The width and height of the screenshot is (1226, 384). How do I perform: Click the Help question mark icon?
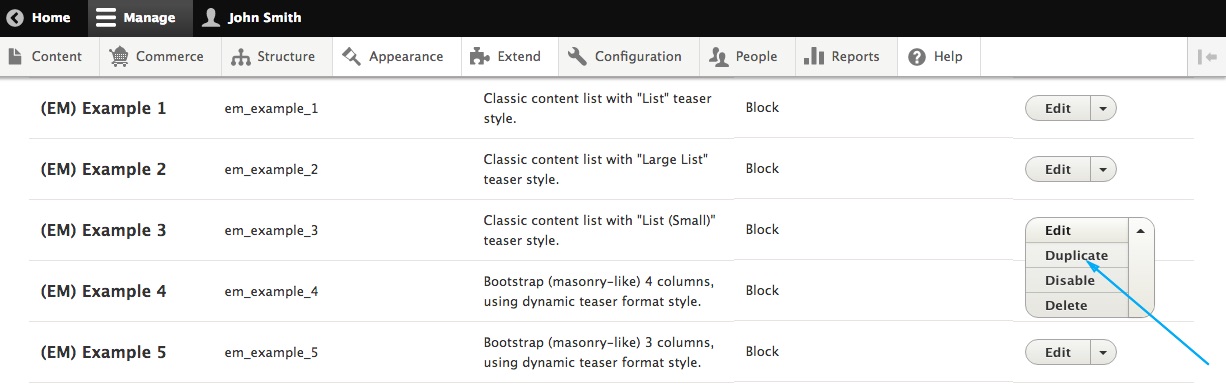(917, 57)
